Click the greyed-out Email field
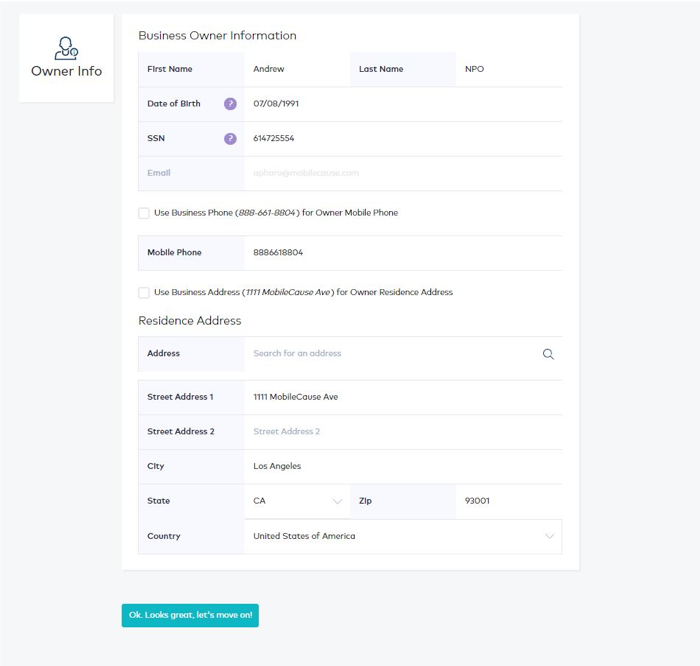The width and height of the screenshot is (700, 666). [403, 173]
